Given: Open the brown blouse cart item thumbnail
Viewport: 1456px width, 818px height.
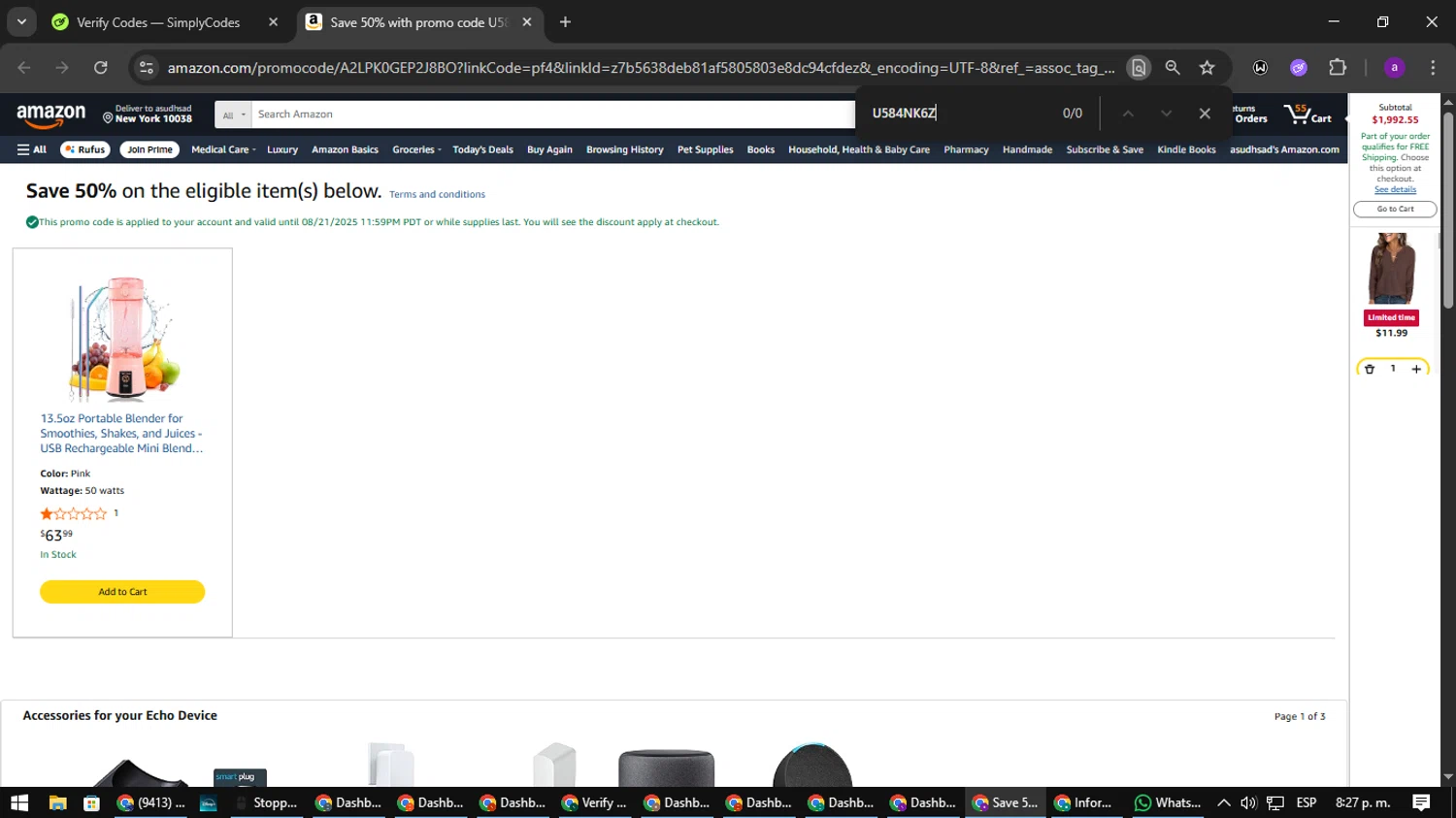Looking at the screenshot, I should coord(1391,269).
